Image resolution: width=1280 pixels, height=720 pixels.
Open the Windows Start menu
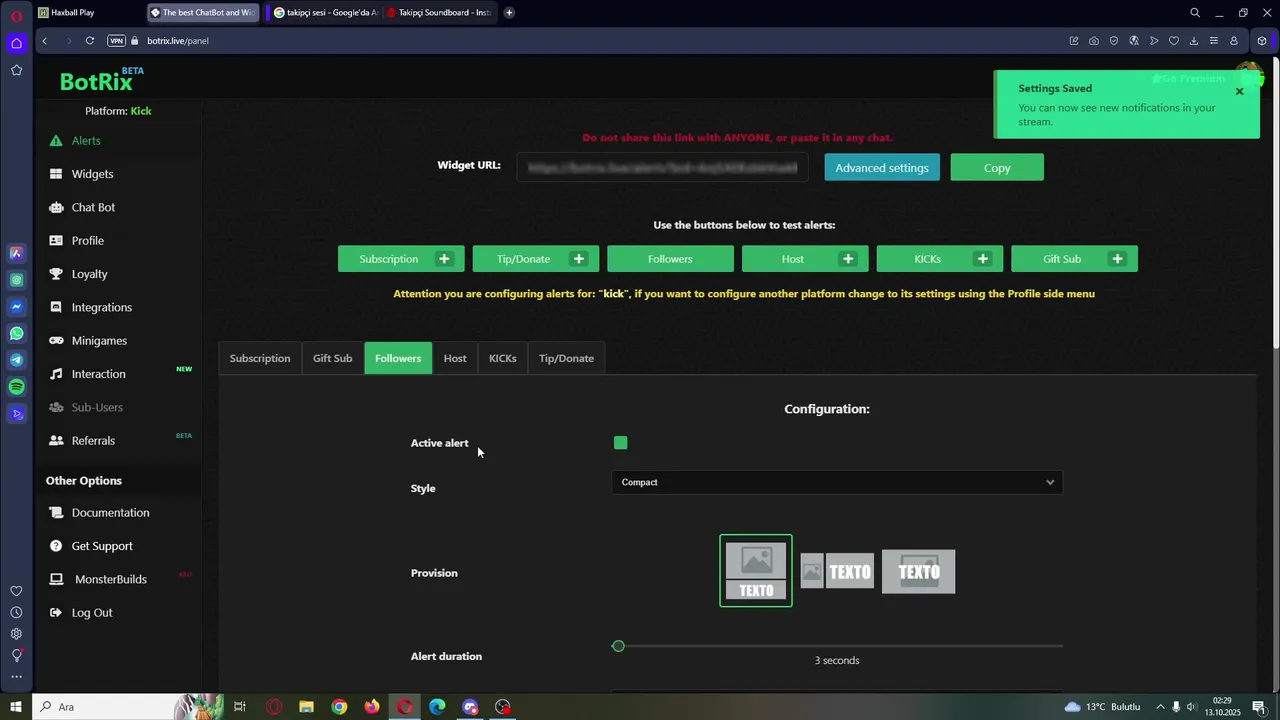pos(16,707)
